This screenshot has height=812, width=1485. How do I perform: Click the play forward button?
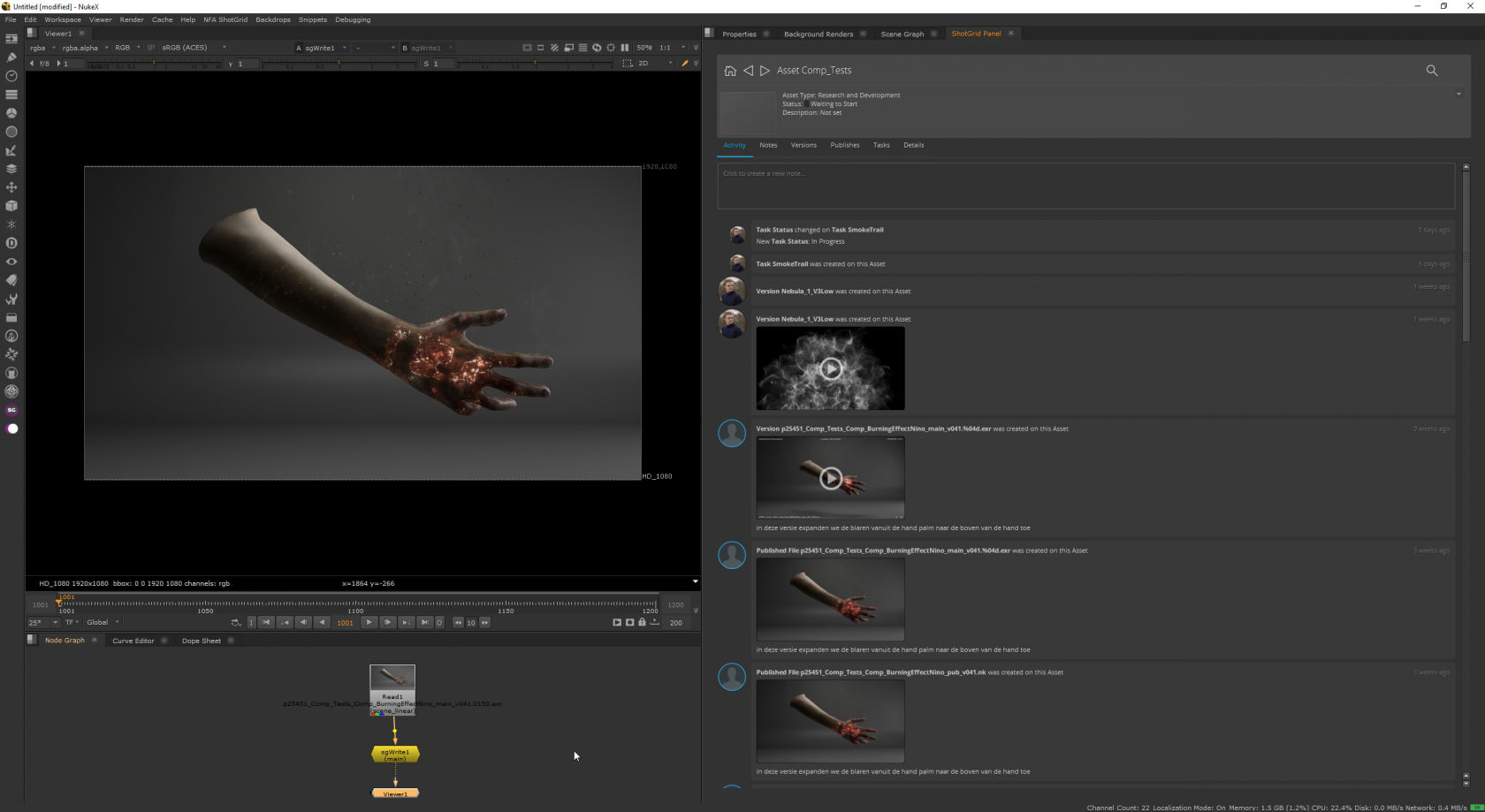pos(369,623)
